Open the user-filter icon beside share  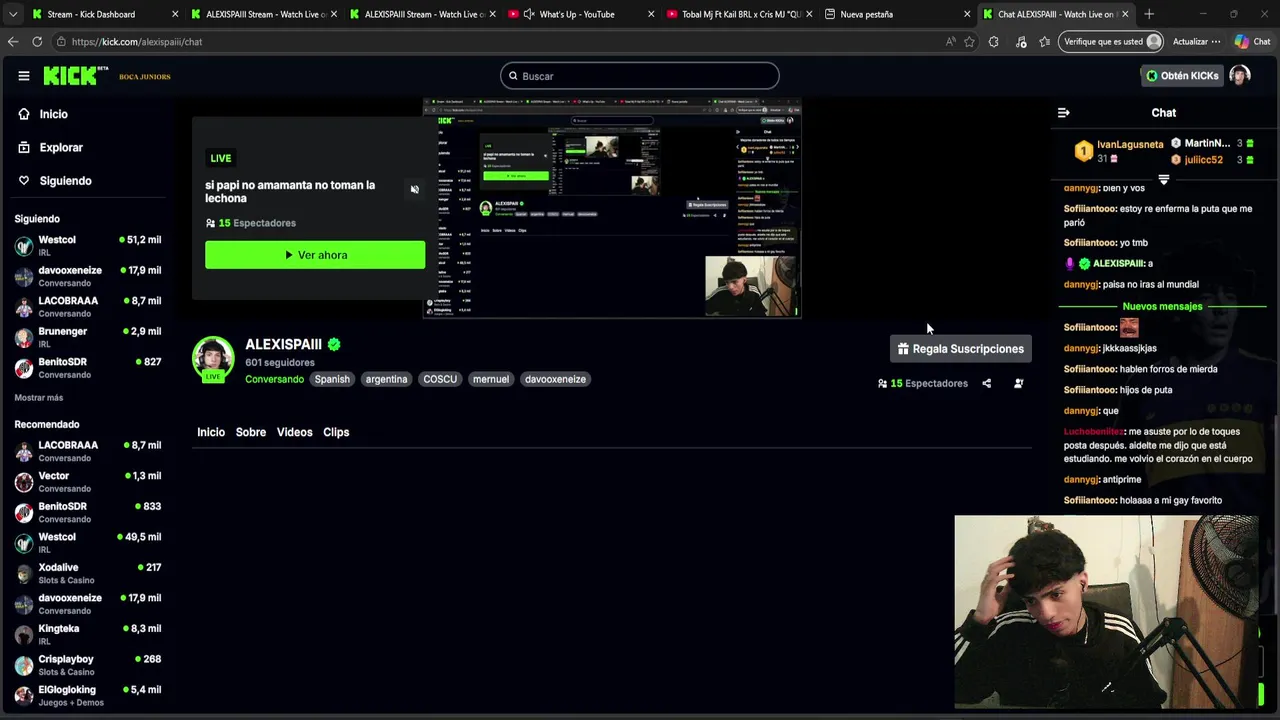click(1018, 383)
